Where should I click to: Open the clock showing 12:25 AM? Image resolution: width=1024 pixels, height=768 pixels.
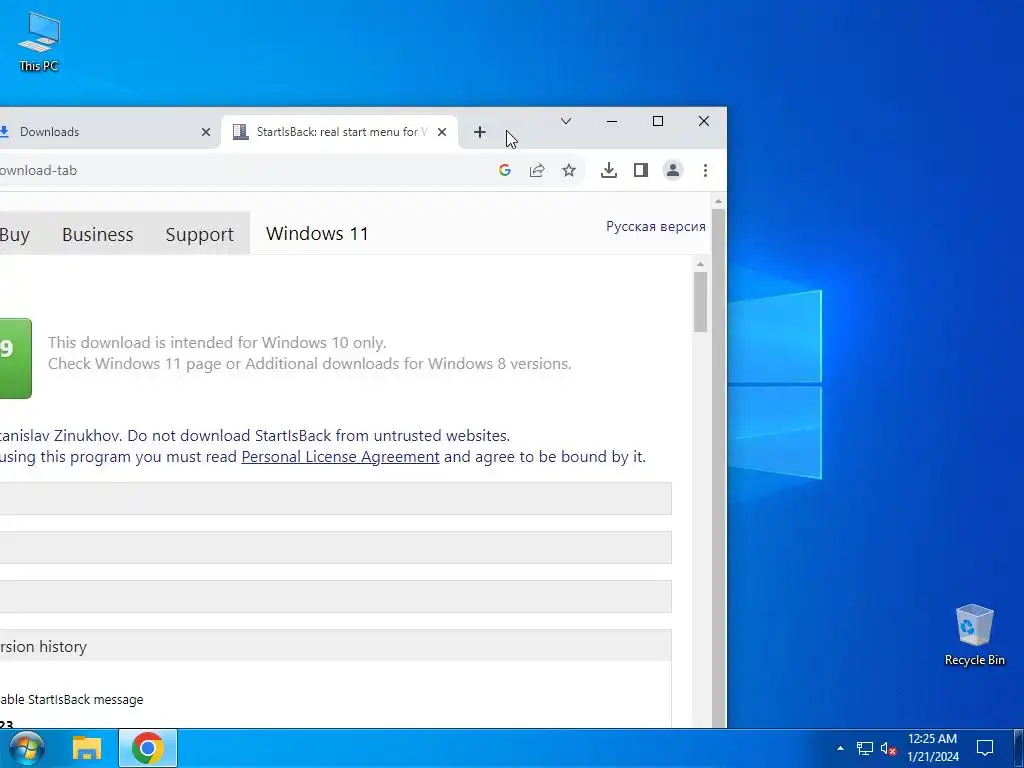933,748
